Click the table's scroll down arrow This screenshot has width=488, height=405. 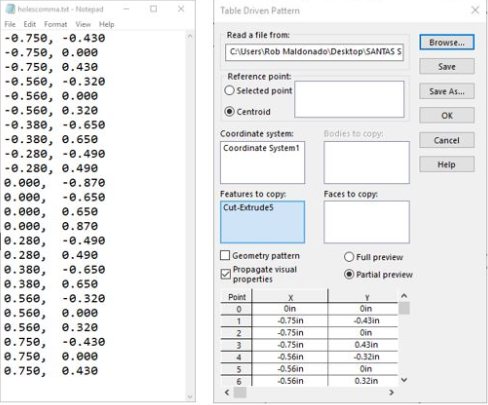404,380
